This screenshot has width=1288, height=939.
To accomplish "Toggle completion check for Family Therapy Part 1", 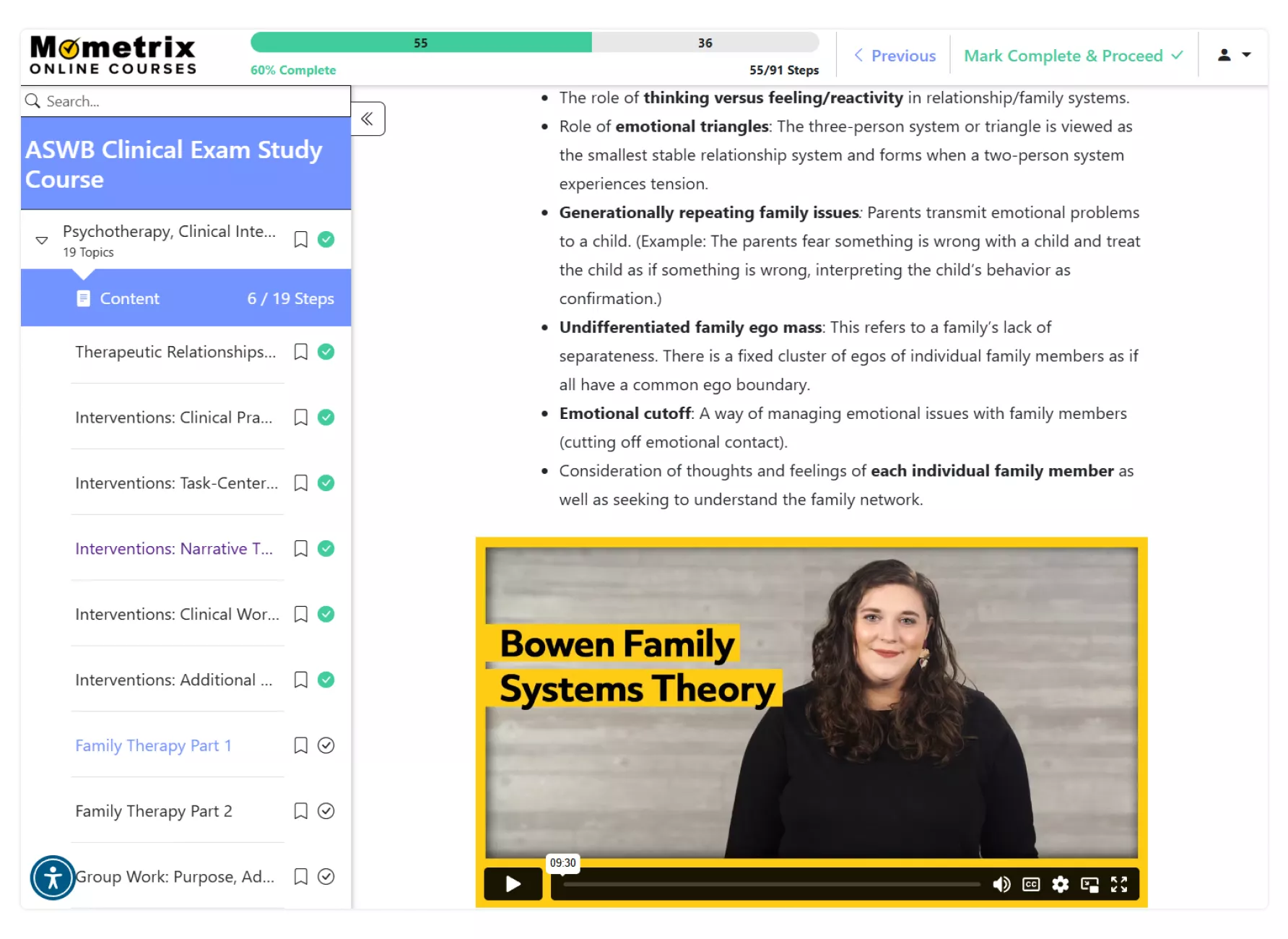I will pyautogui.click(x=326, y=745).
